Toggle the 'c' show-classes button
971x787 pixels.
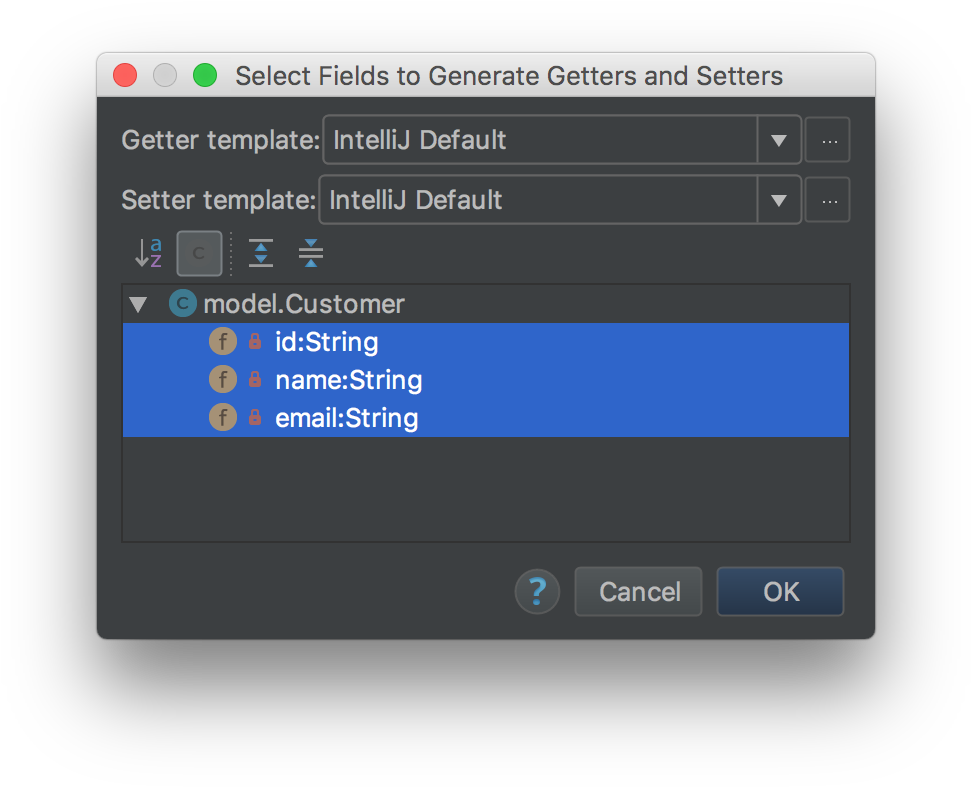click(198, 253)
